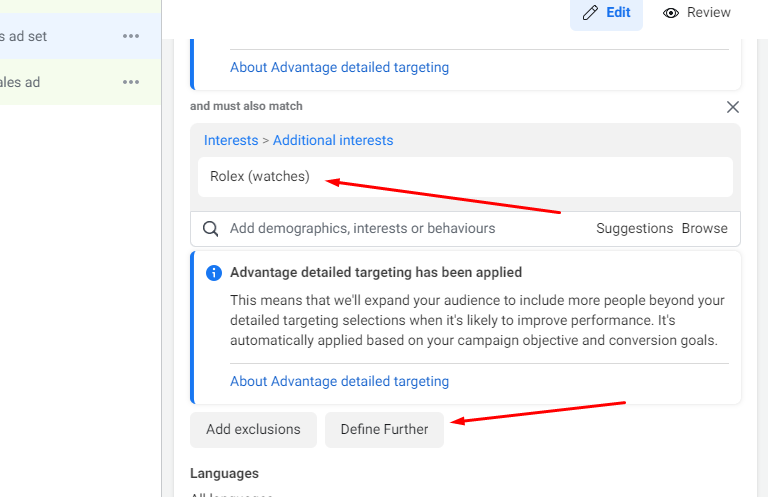The image size is (768, 497).
Task: Click the search magnifier icon
Action: (211, 229)
